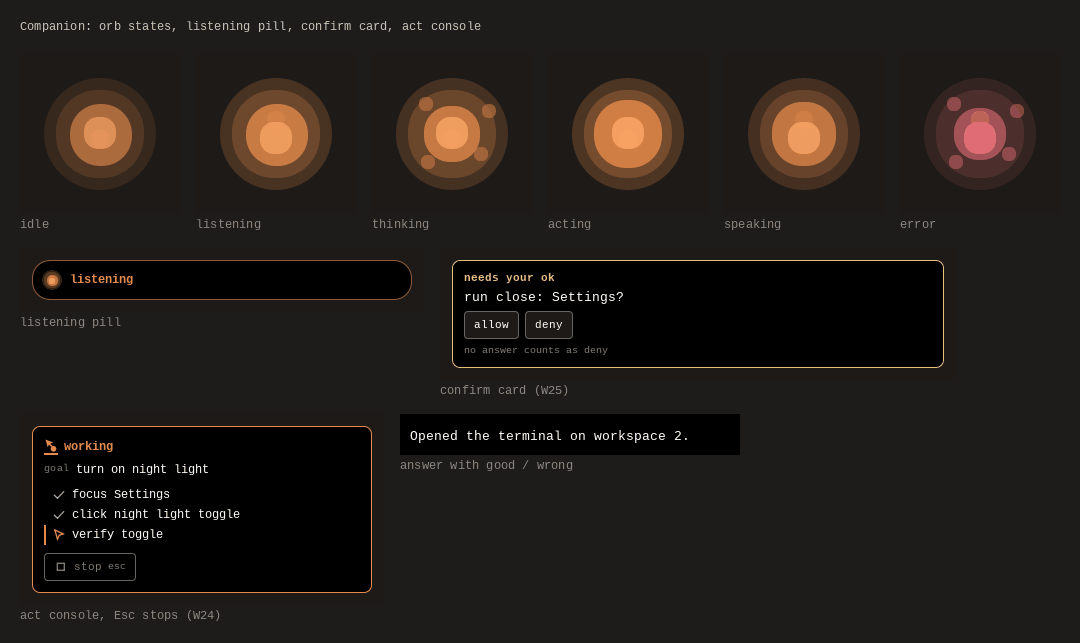Stop the act console with the stop esc button

tap(90, 567)
